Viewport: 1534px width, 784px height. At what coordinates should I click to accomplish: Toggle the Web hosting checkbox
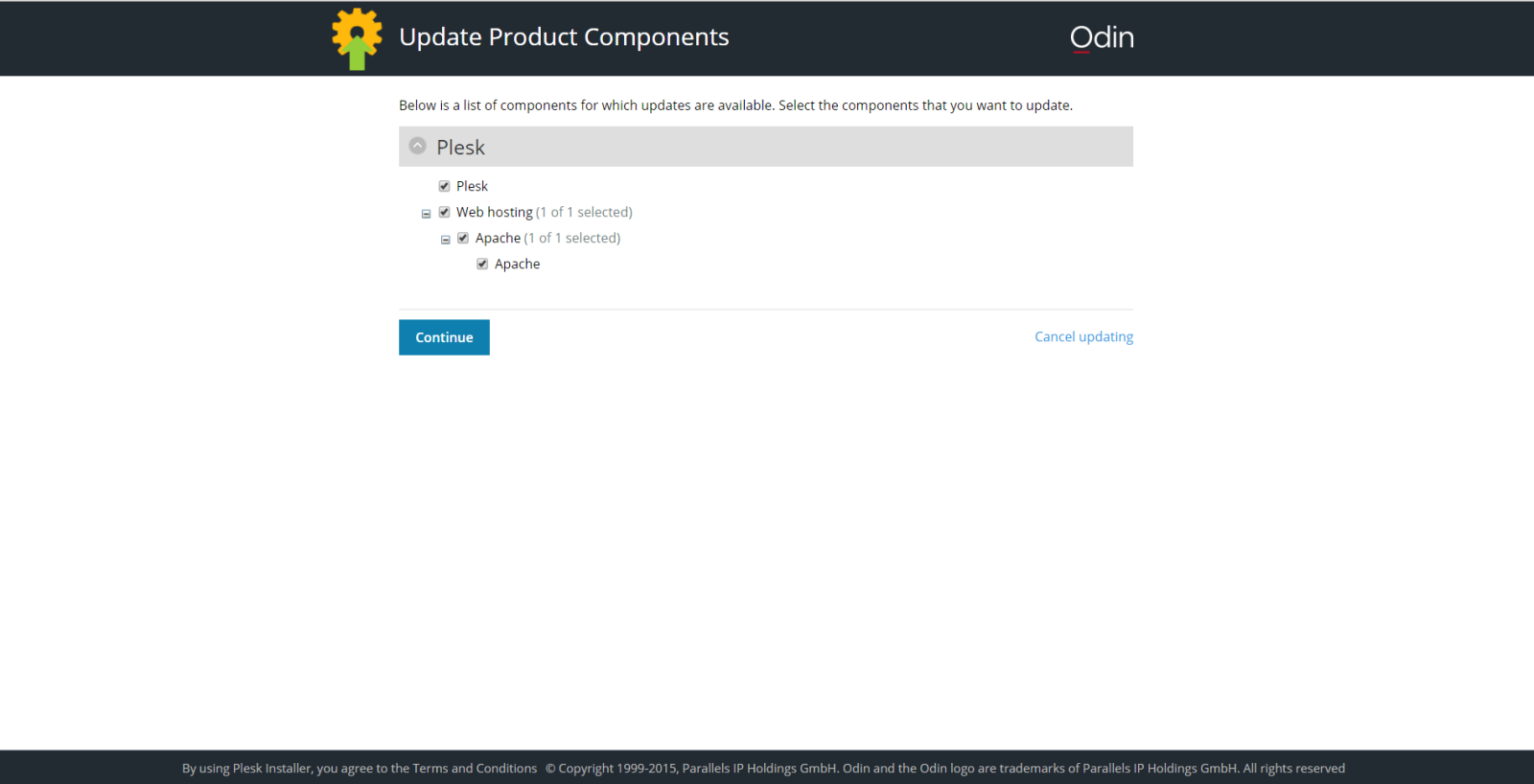444,212
